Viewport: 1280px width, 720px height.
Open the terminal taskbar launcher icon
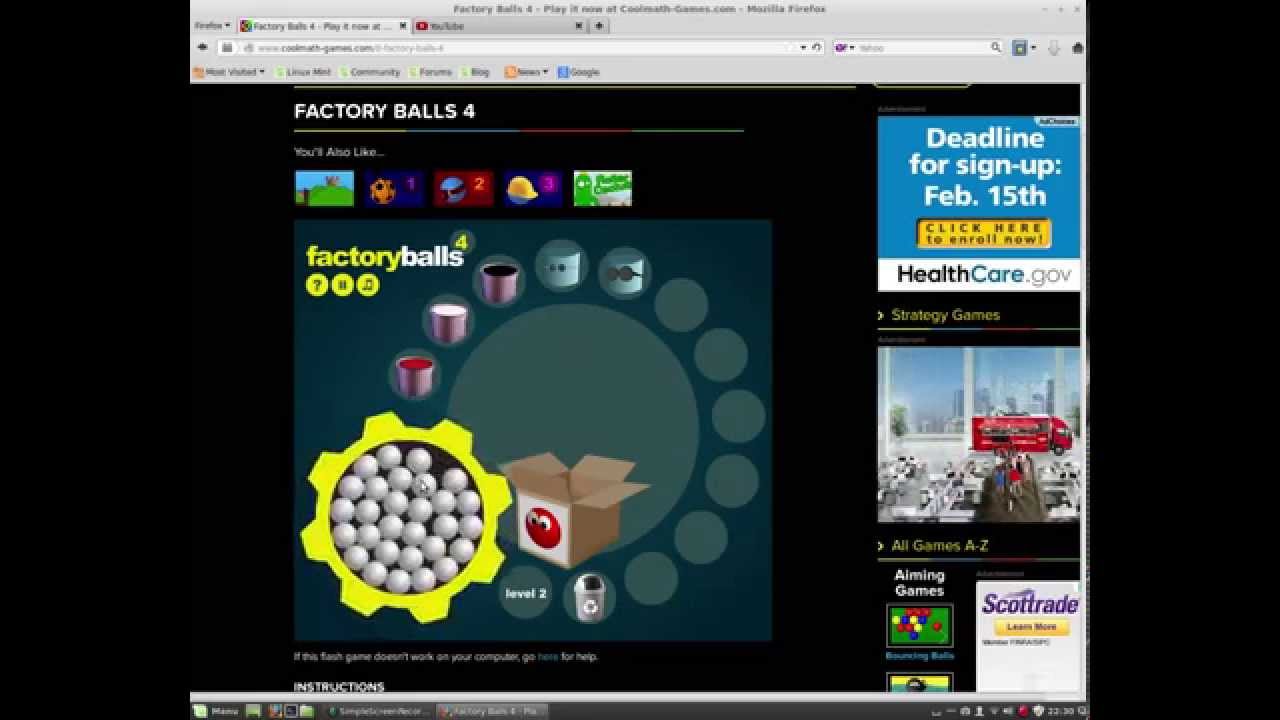[x=291, y=711]
